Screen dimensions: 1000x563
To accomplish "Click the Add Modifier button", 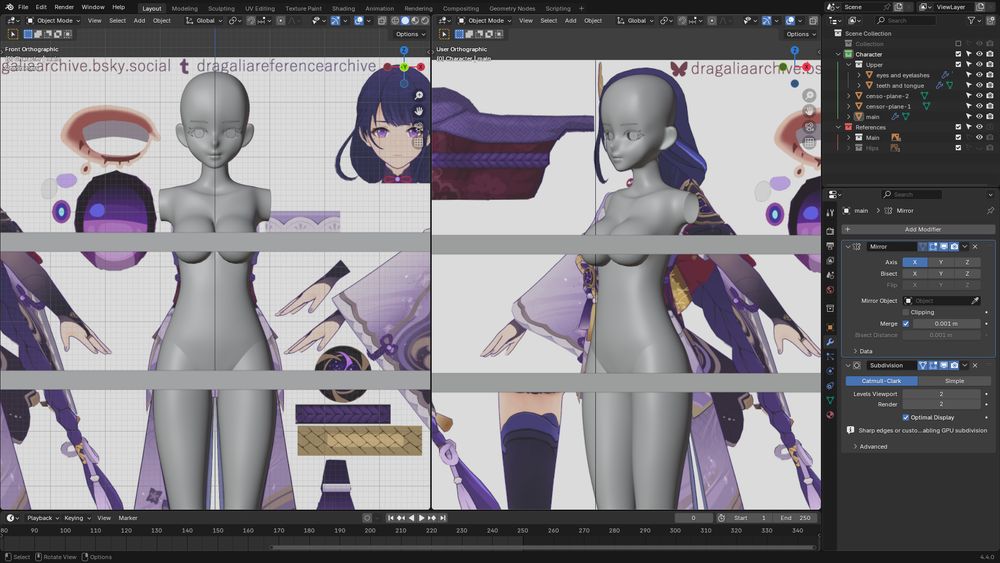I will click(x=918, y=230).
